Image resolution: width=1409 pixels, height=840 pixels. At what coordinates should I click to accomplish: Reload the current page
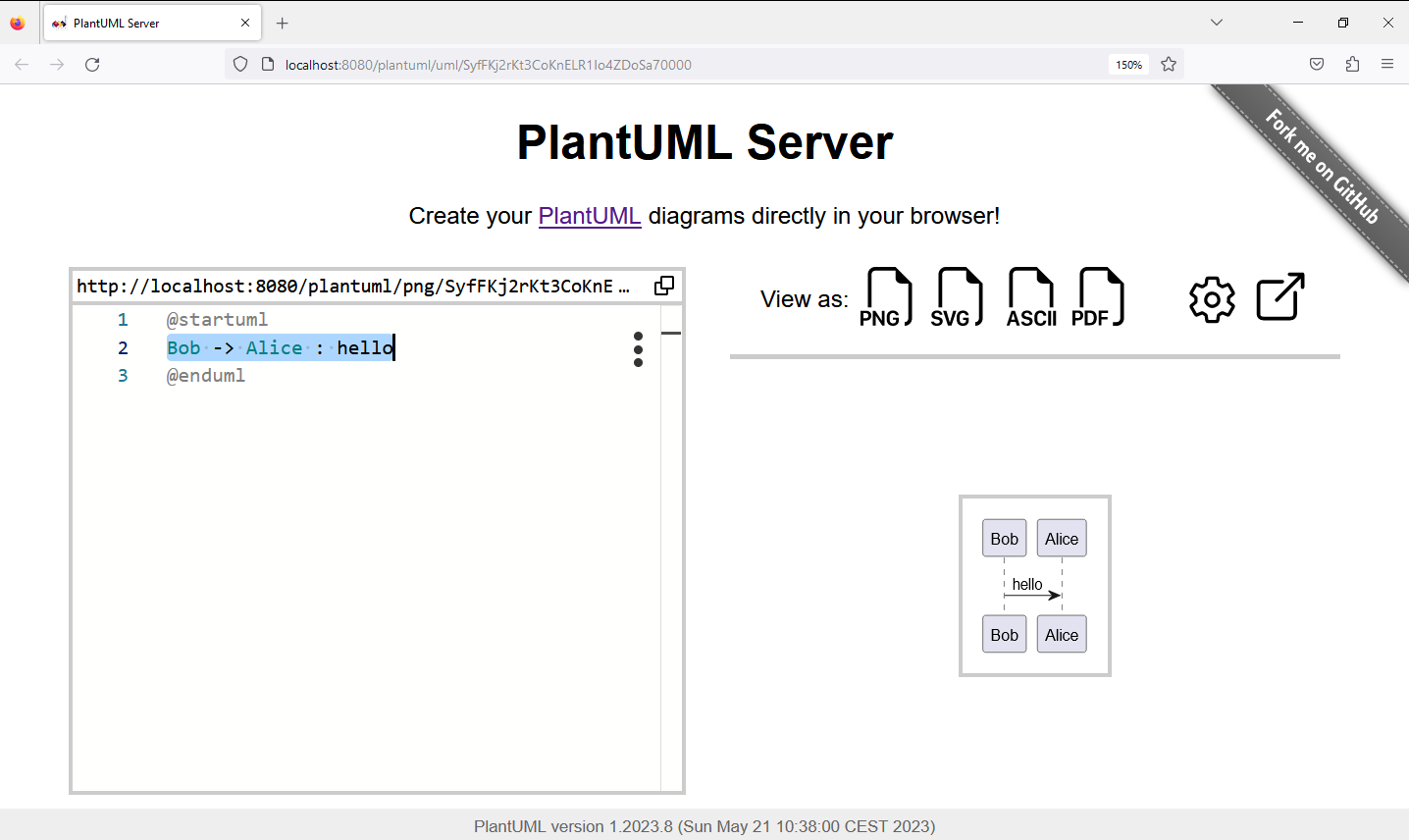(x=92, y=65)
